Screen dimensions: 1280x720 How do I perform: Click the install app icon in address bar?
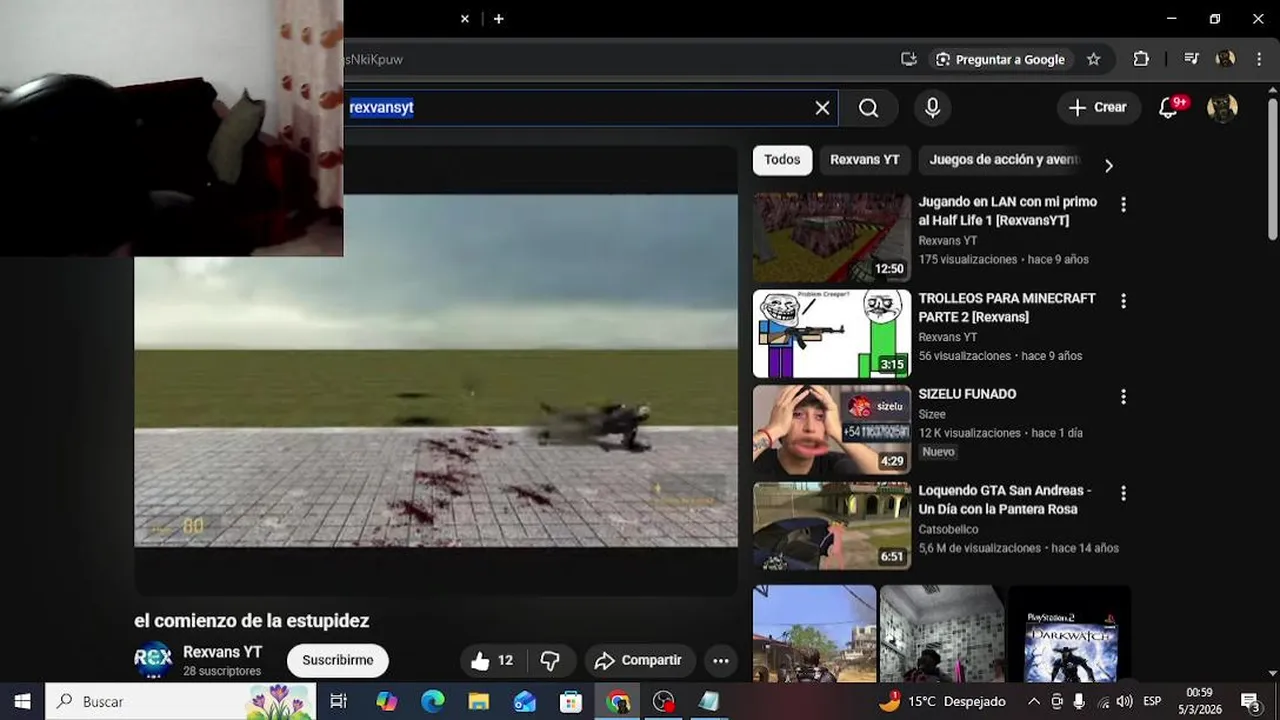click(x=908, y=59)
